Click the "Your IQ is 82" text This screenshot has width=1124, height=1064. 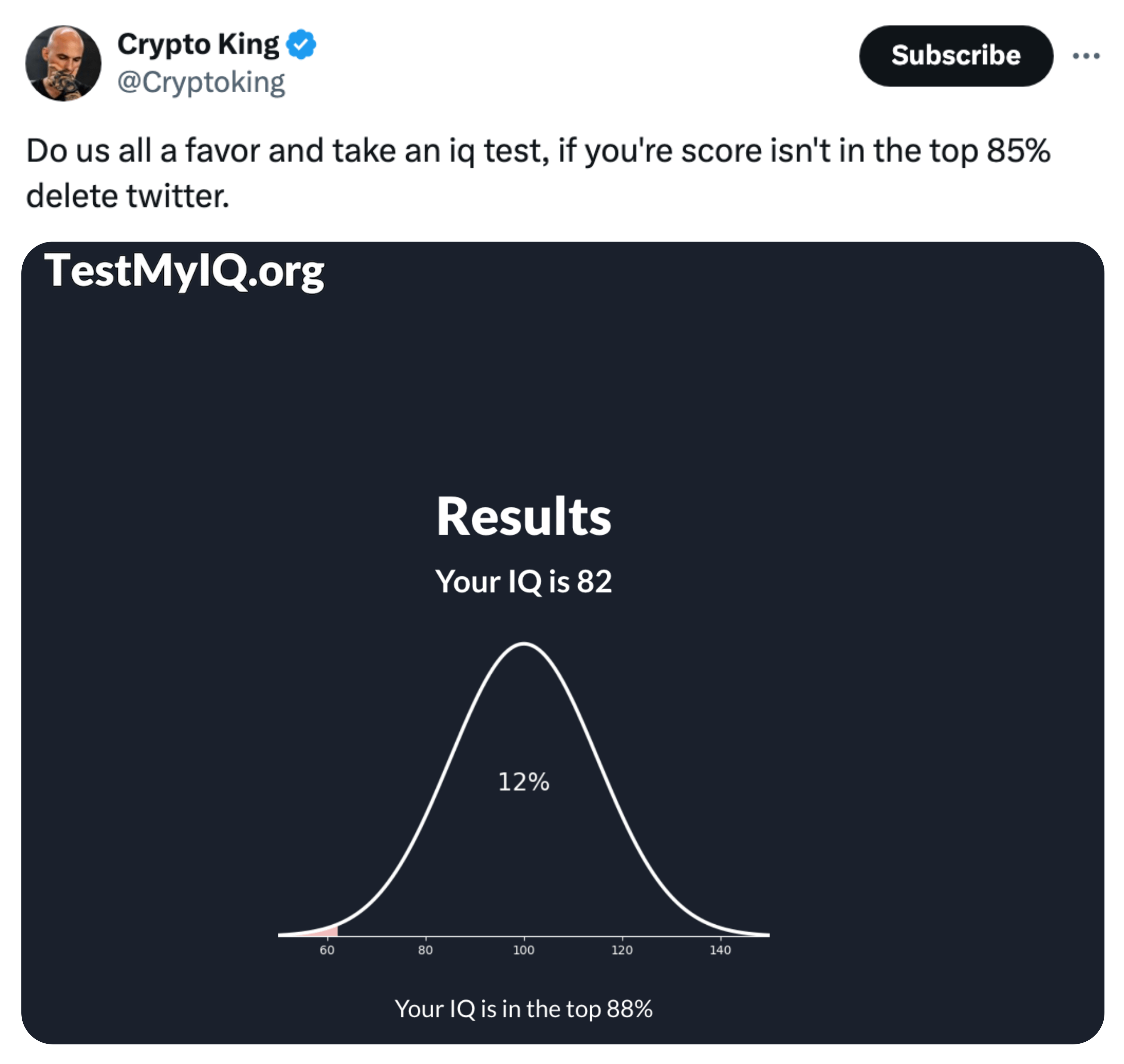coord(523,582)
